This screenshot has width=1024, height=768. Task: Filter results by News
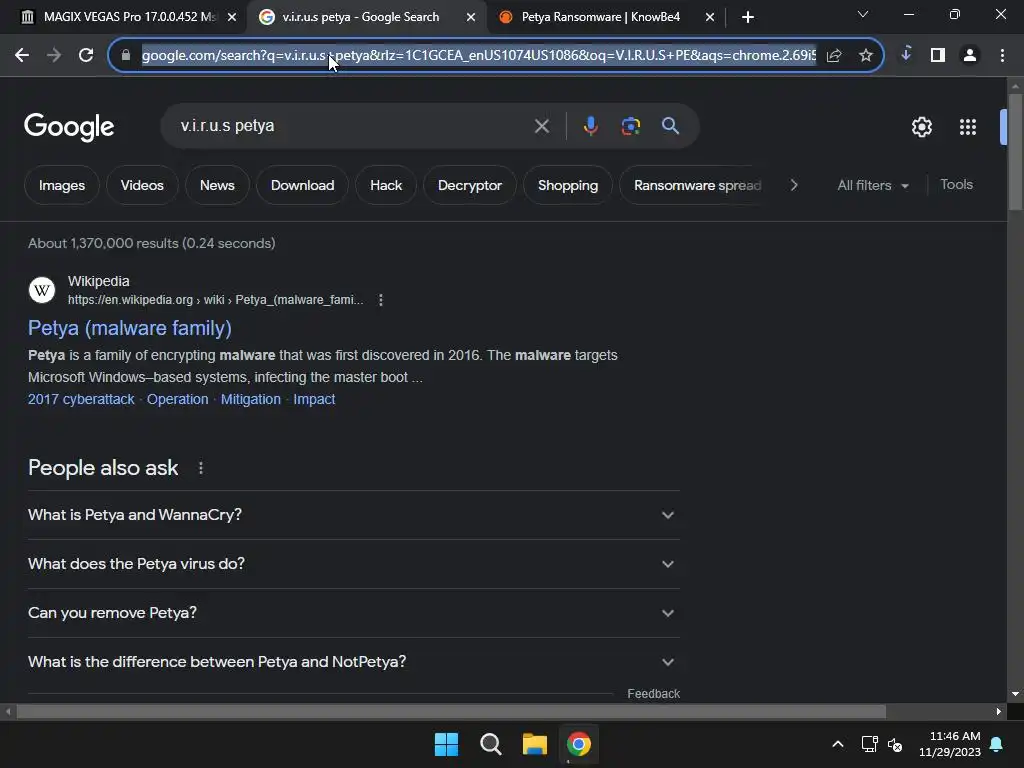(x=217, y=185)
